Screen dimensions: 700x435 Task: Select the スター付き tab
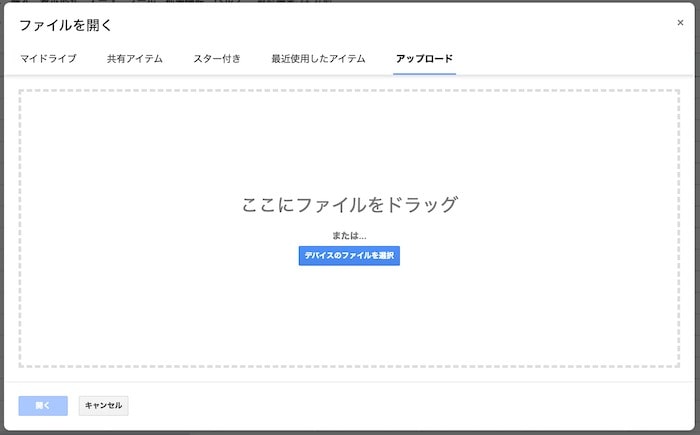click(x=217, y=59)
